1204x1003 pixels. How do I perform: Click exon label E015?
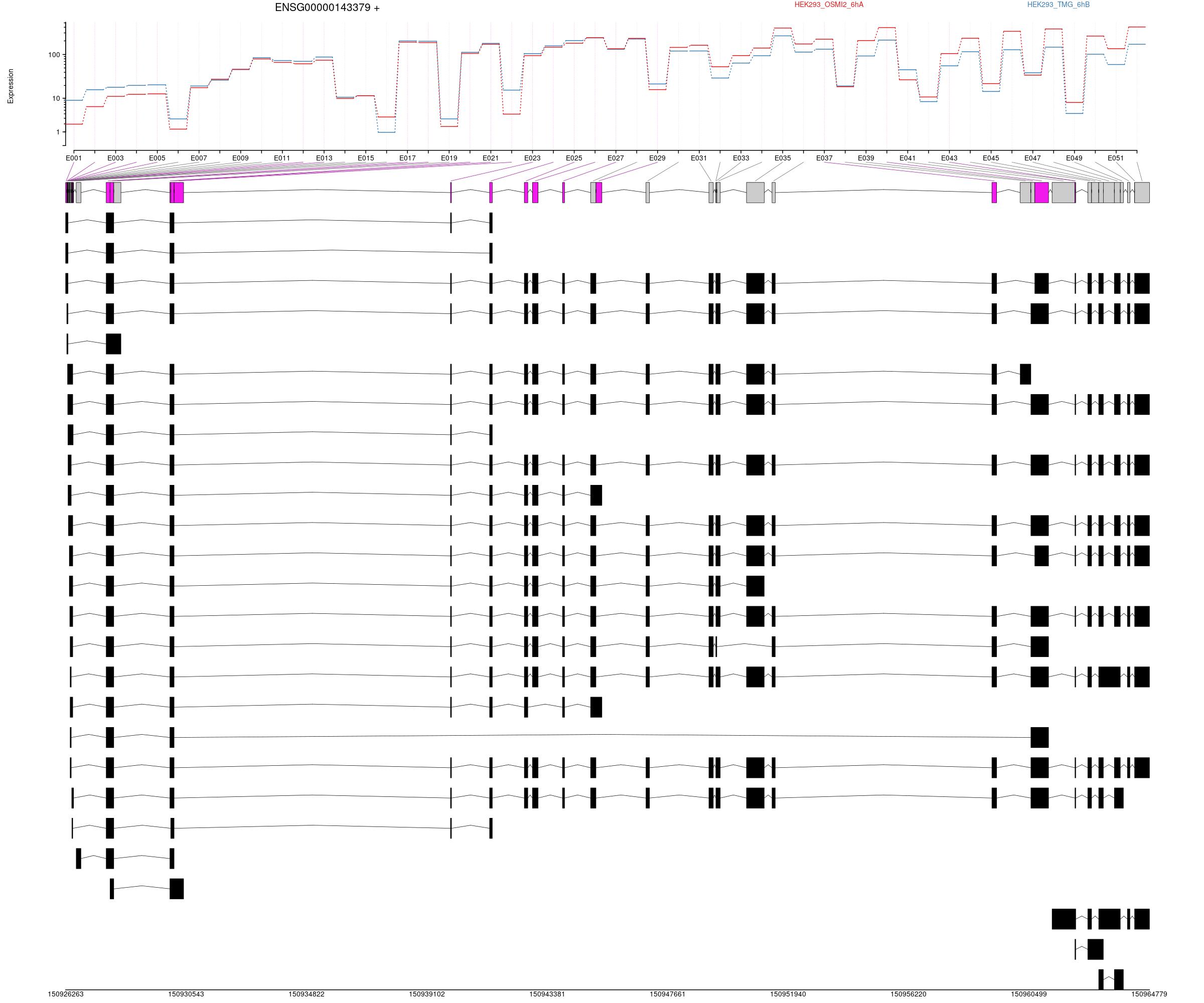click(x=366, y=158)
